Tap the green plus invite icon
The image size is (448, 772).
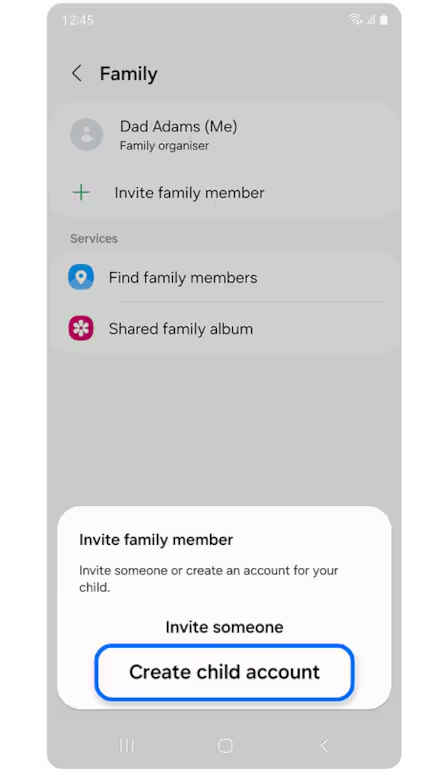click(x=81, y=192)
